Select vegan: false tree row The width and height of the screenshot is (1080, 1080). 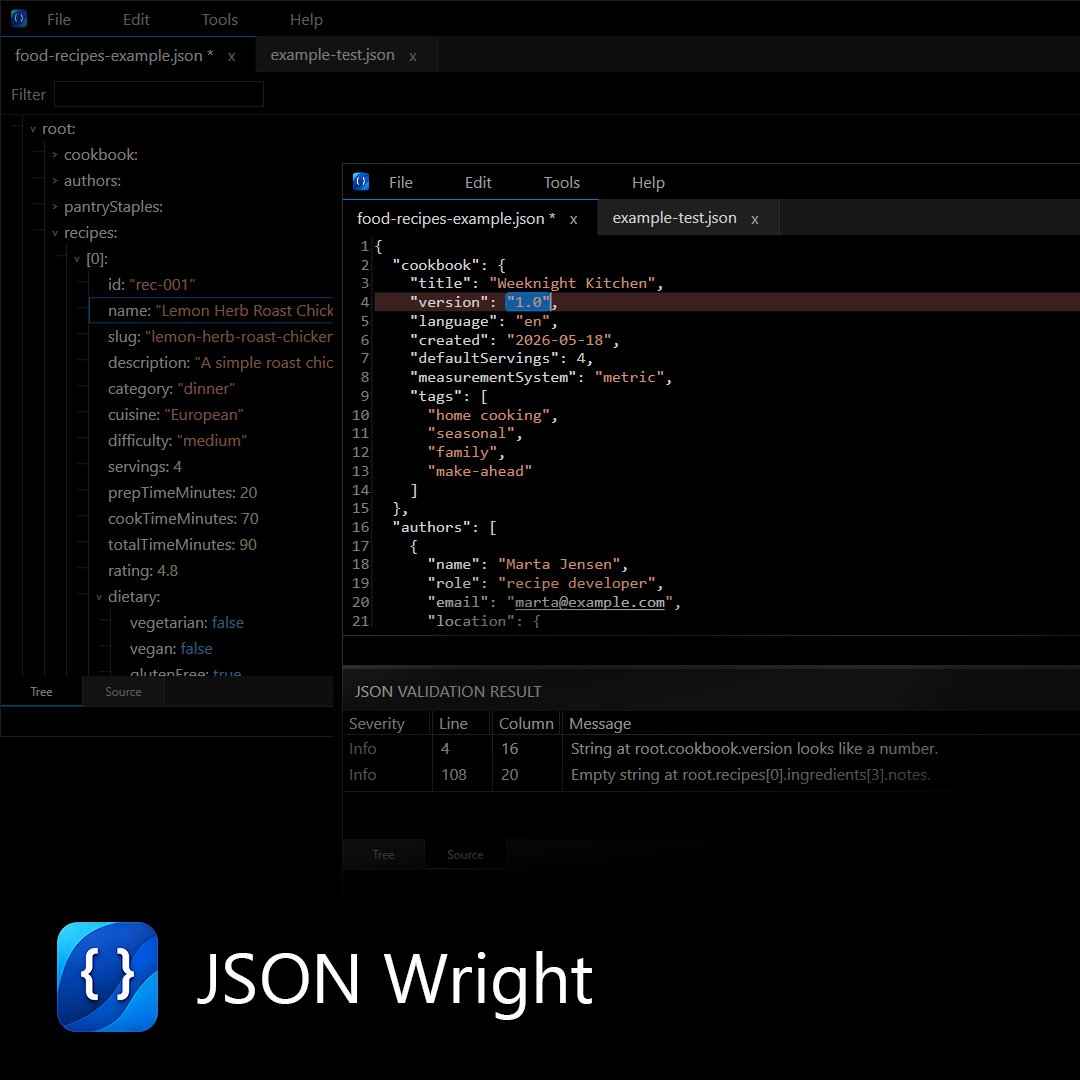171,649
